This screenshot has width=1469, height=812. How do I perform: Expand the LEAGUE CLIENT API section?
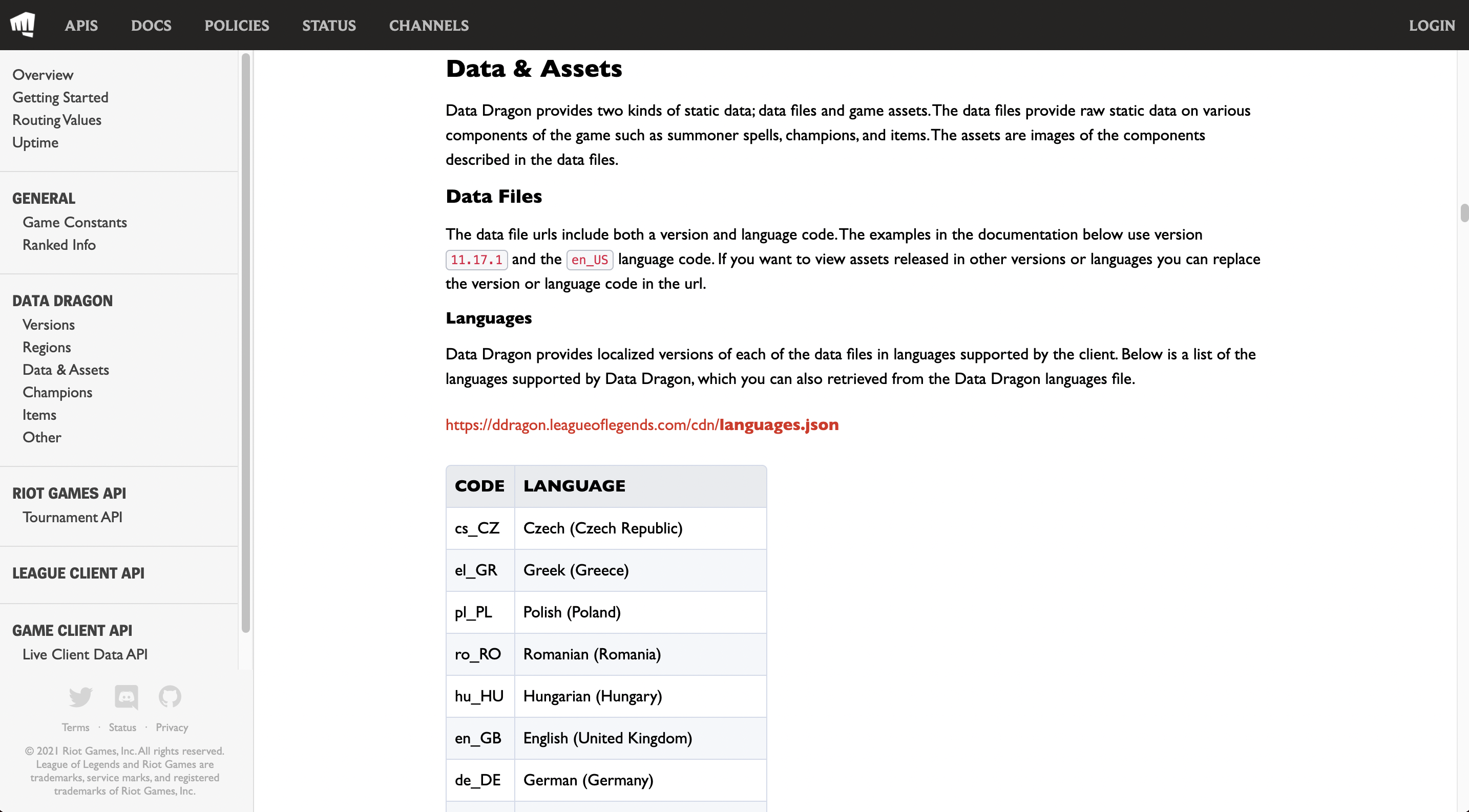(78, 573)
